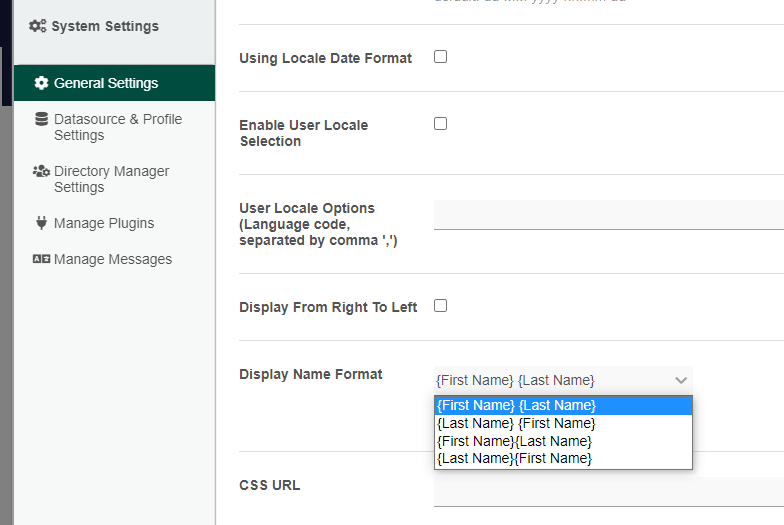The width and height of the screenshot is (784, 525).
Task: Click the Directory Manager users icon
Action: point(41,171)
